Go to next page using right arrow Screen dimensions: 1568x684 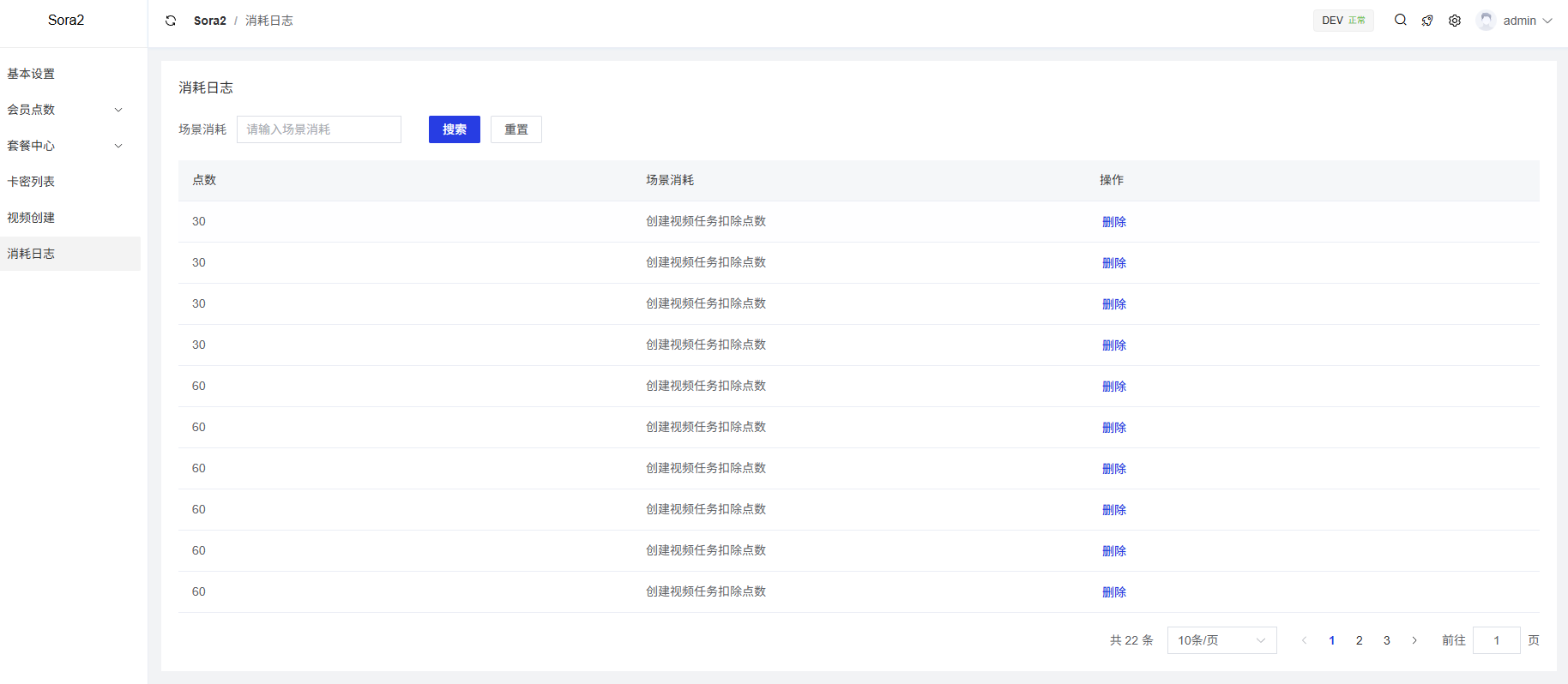[x=1414, y=640]
